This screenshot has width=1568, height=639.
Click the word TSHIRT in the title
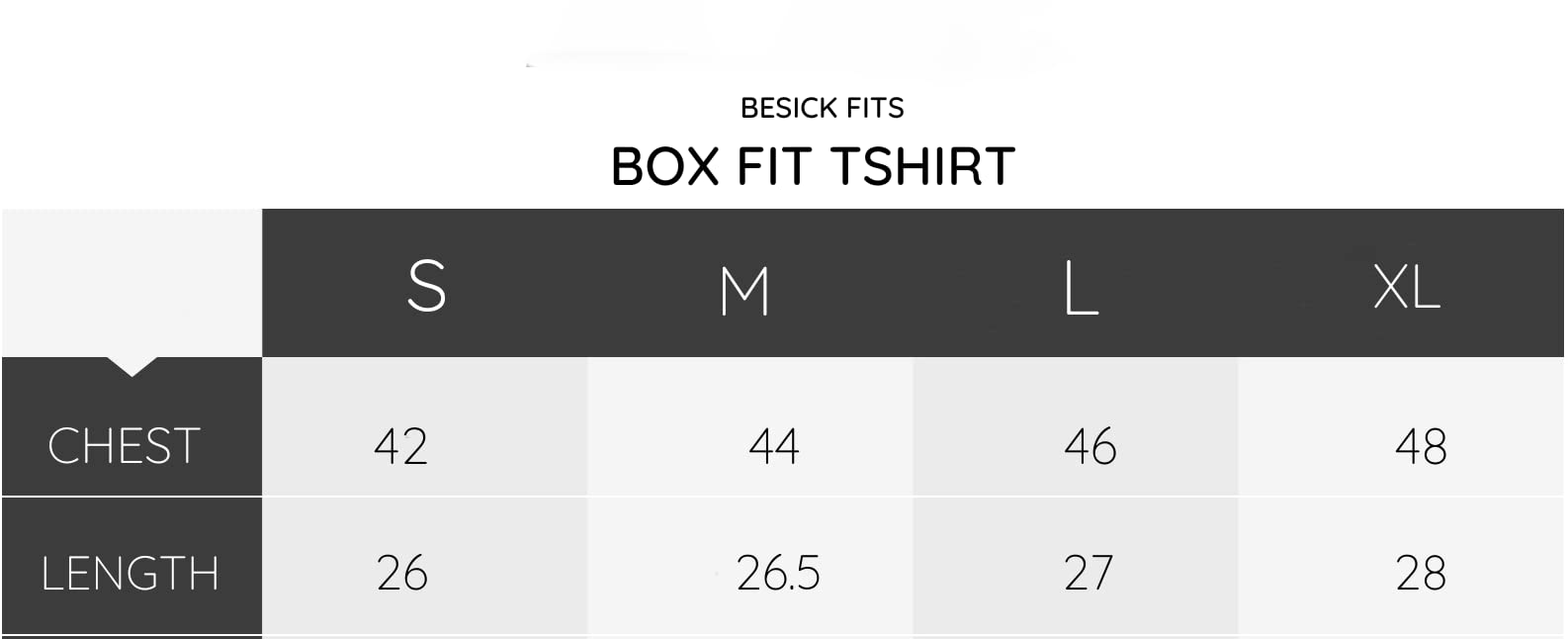click(922, 166)
